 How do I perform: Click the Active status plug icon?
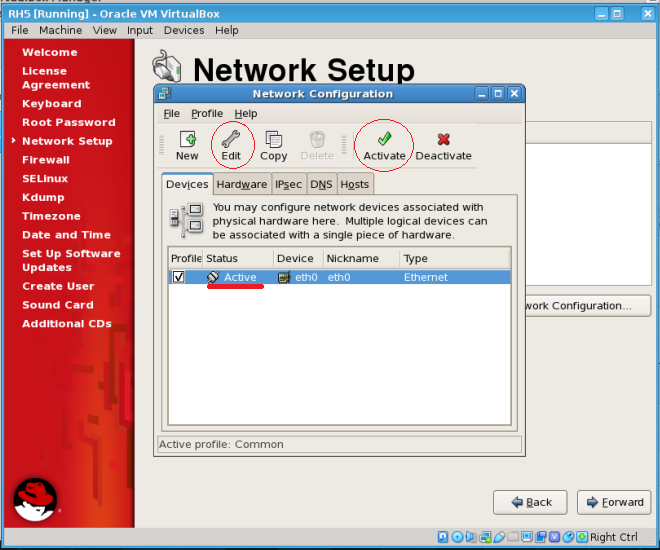(213, 277)
